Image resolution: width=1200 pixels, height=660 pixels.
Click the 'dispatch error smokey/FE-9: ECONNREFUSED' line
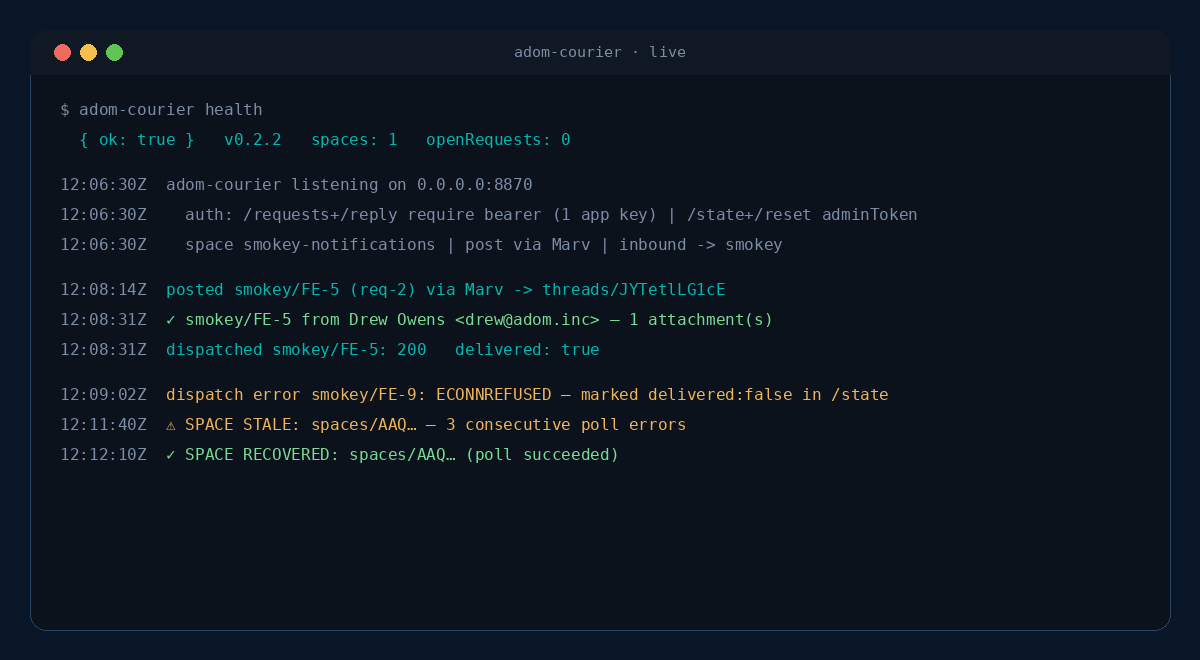[527, 395]
